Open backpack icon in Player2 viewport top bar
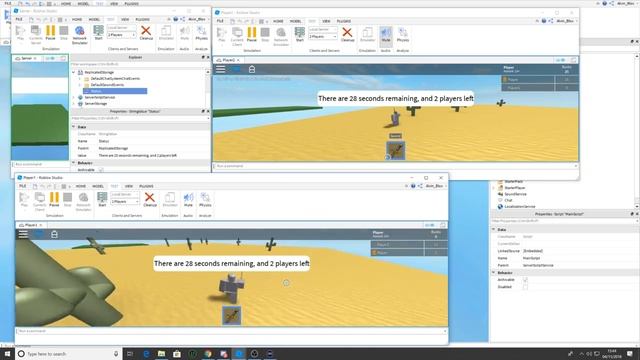Screen dimensions: 640x360 252,69
